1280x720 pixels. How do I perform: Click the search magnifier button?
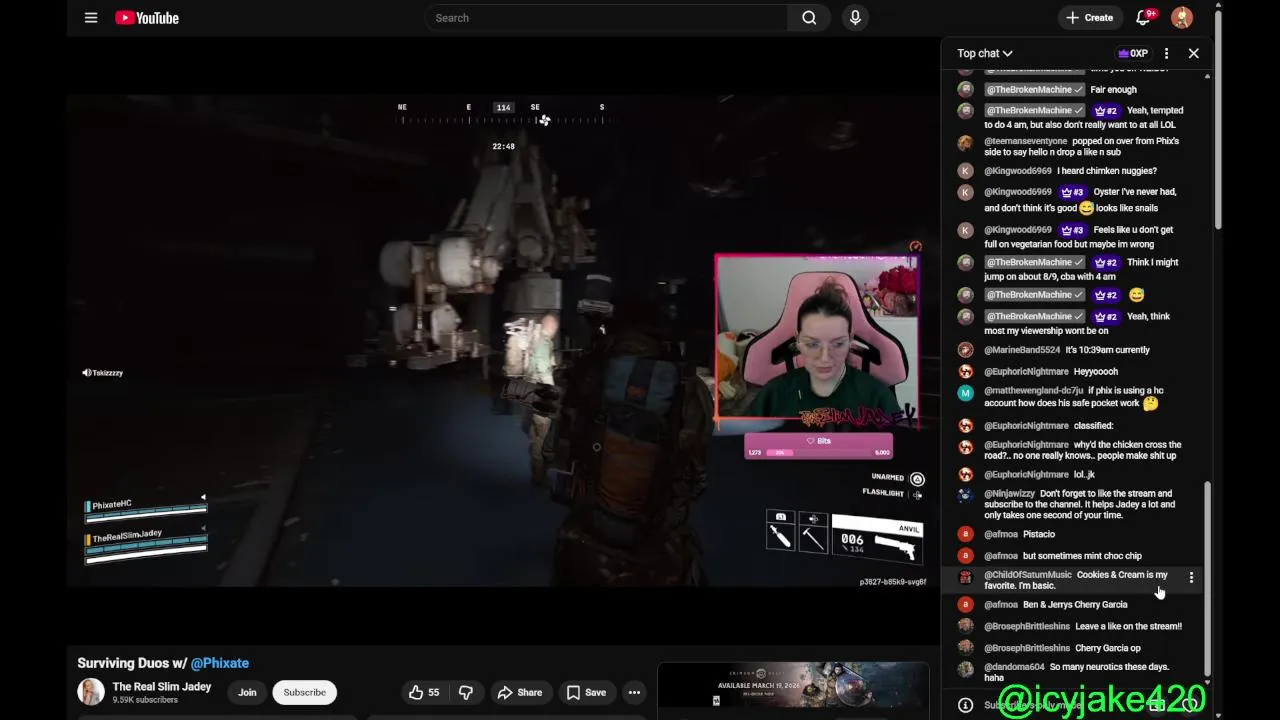(x=809, y=17)
